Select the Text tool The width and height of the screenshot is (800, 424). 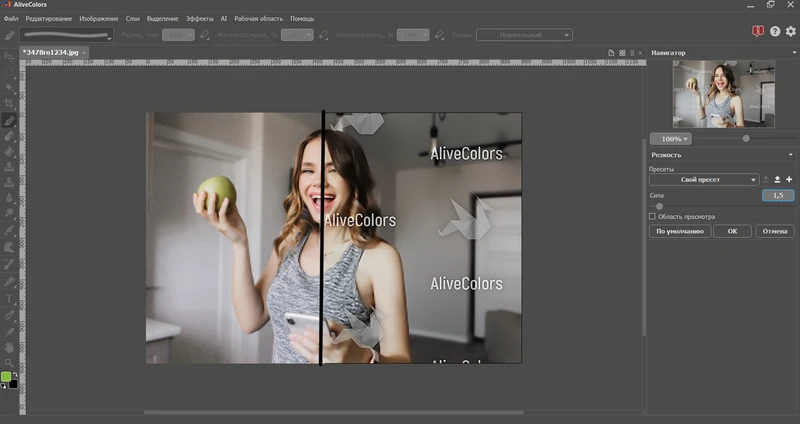[x=9, y=299]
